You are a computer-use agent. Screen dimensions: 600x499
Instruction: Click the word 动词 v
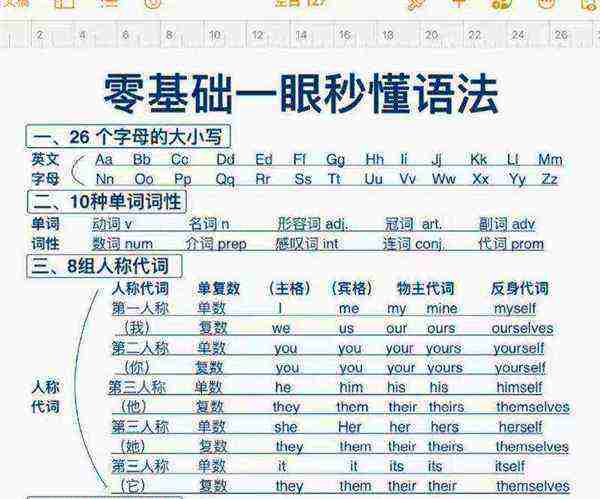[112, 224]
